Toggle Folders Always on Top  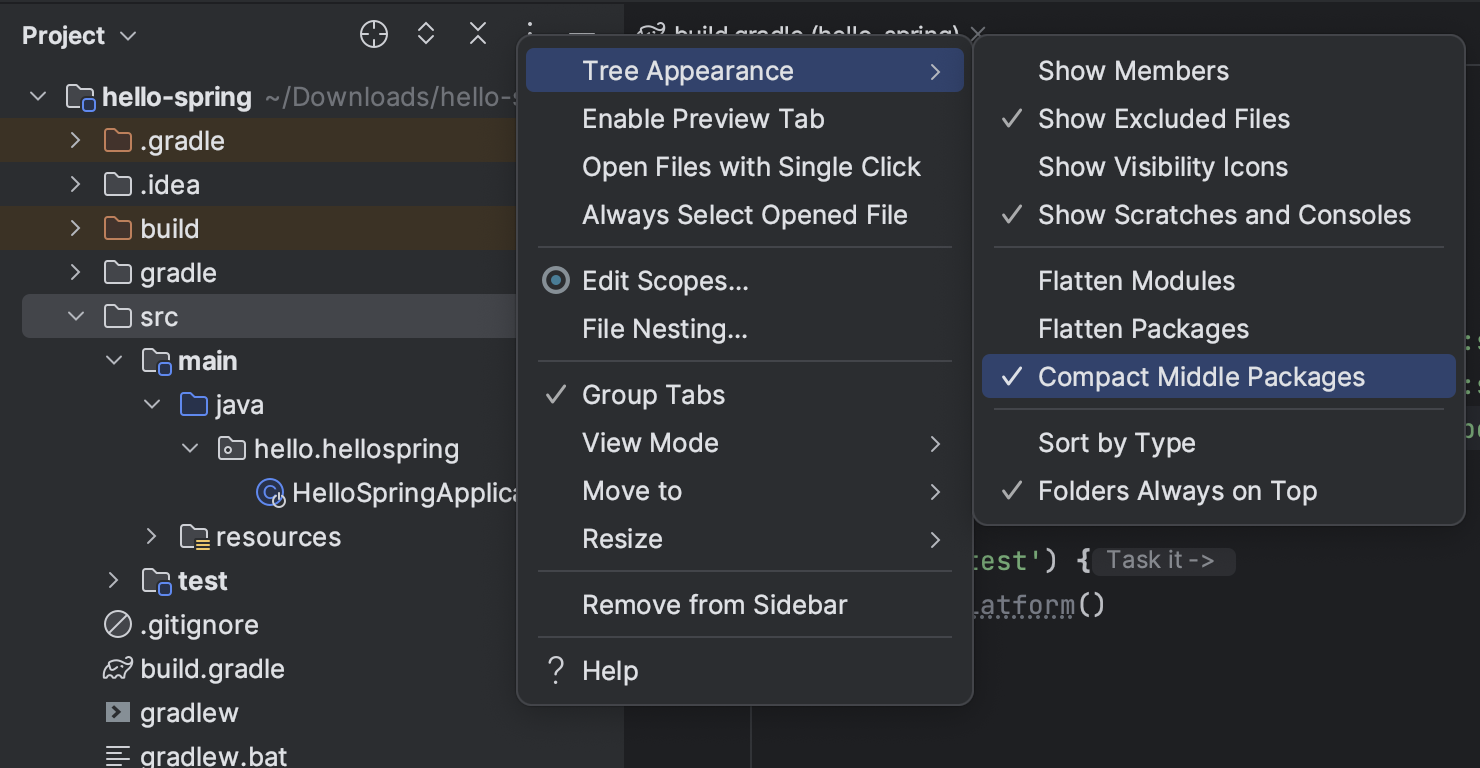1177,491
